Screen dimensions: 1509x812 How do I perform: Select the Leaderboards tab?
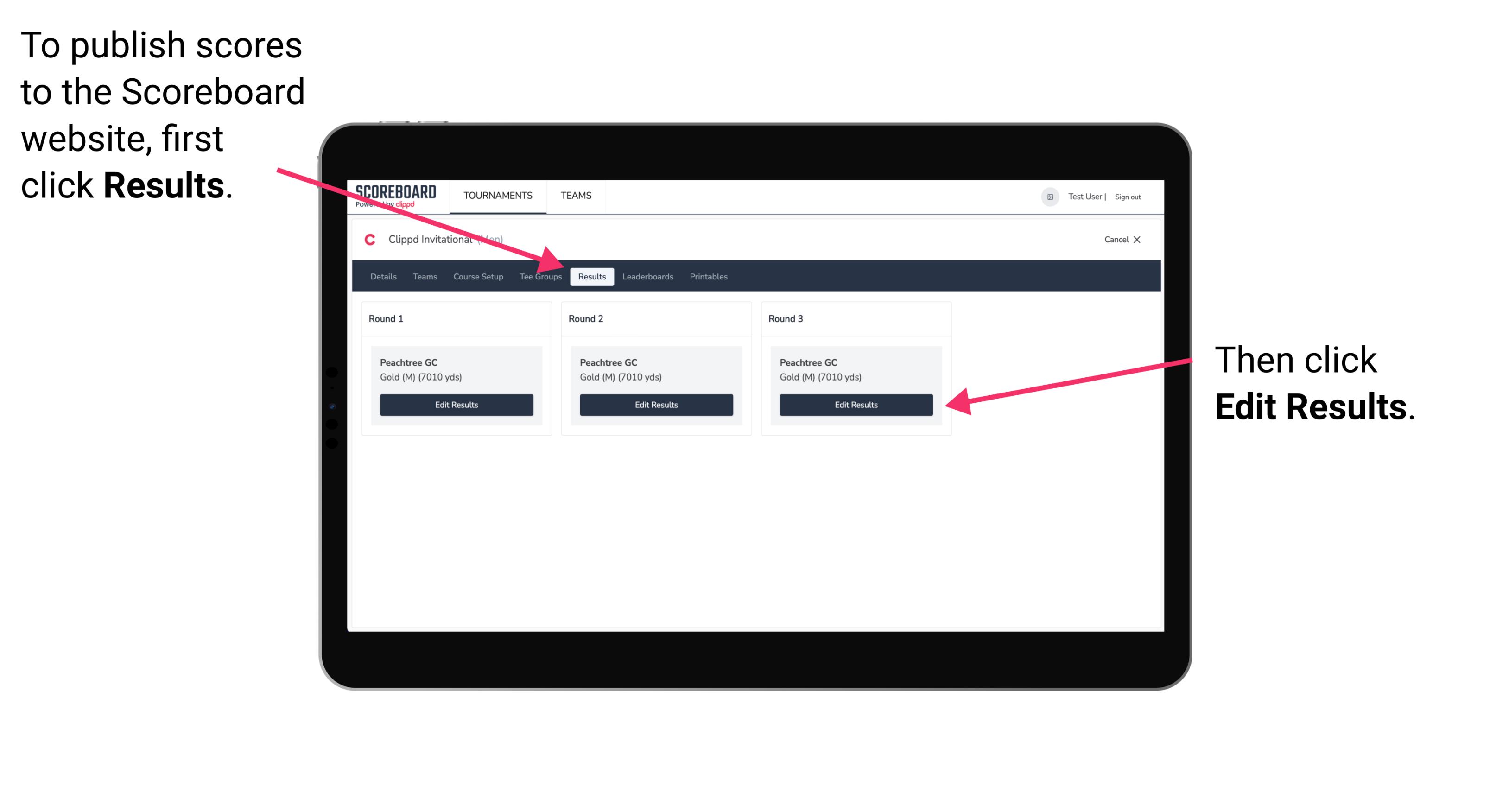648,276
